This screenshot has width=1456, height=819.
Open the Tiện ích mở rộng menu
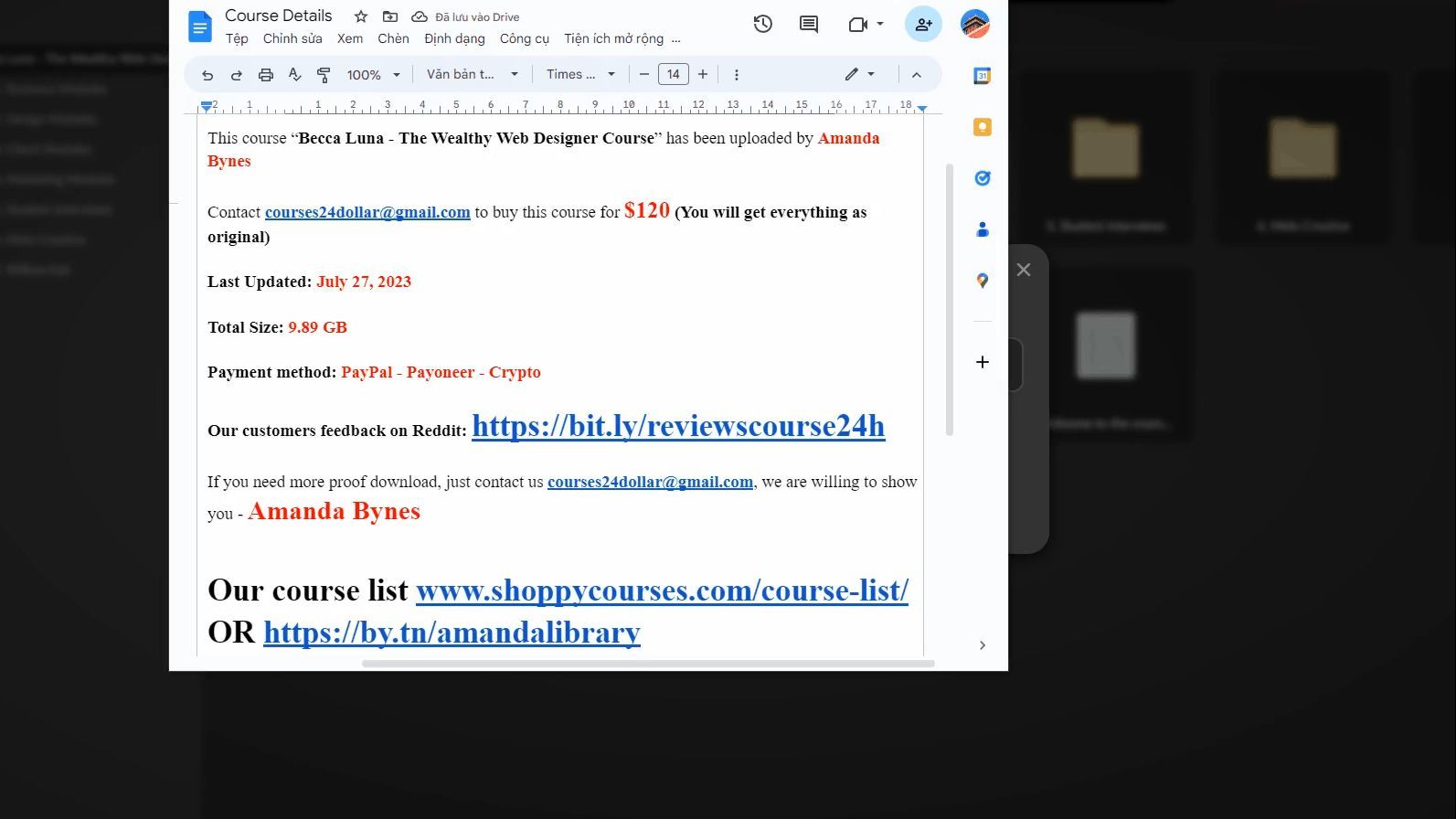pyautogui.click(x=613, y=39)
